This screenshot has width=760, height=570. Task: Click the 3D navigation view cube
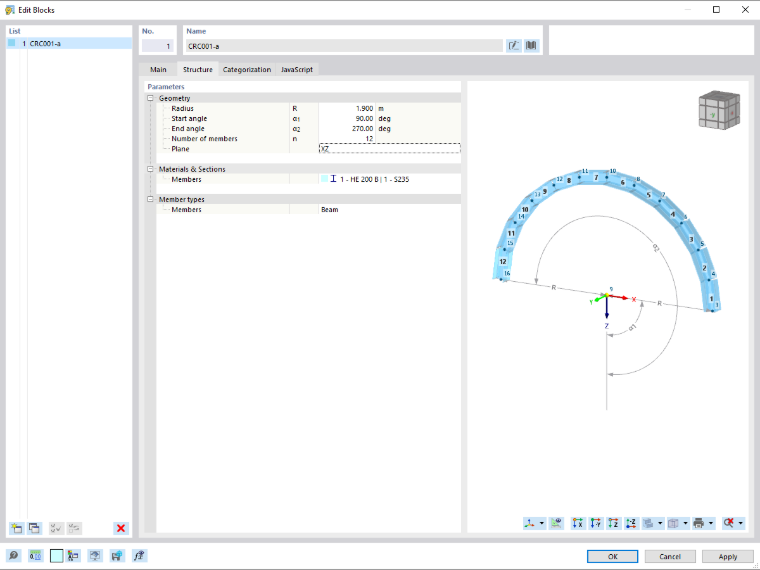tap(719, 111)
